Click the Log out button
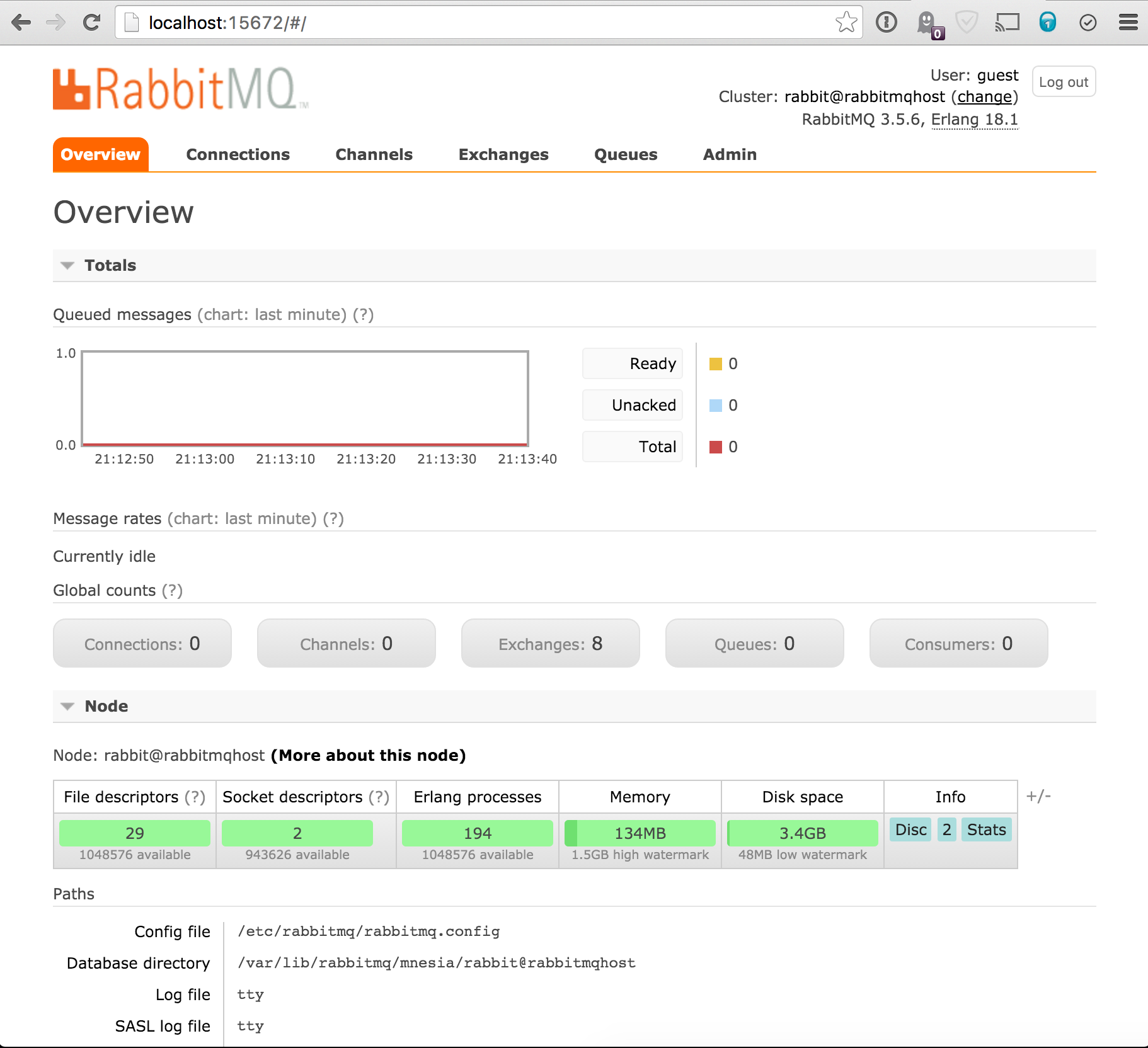The image size is (1148, 1048). coord(1064,82)
